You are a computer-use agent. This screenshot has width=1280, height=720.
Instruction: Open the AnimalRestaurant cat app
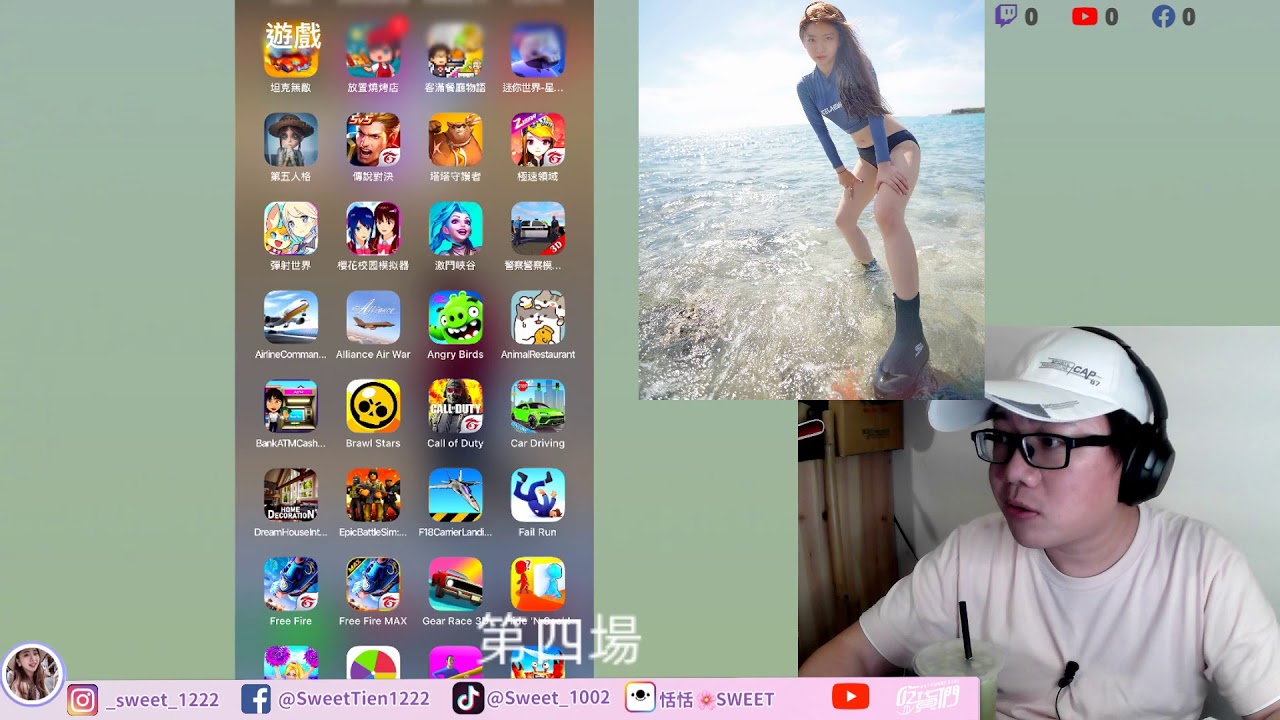pyautogui.click(x=538, y=318)
